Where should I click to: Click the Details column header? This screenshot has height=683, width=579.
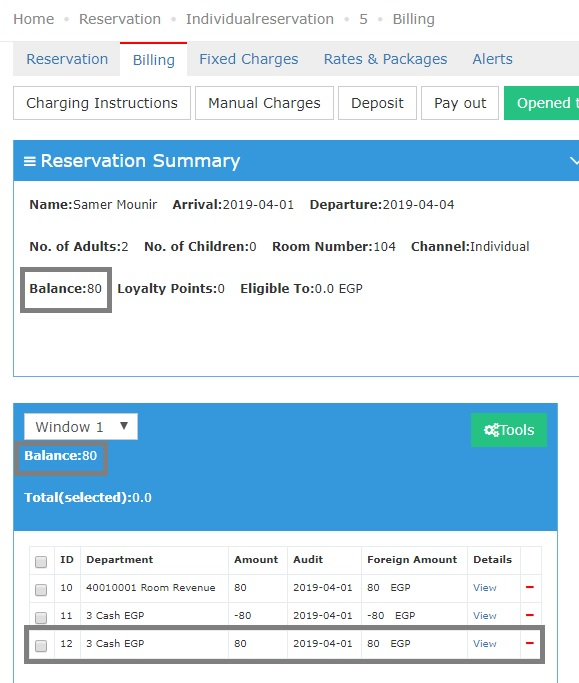pyautogui.click(x=492, y=560)
